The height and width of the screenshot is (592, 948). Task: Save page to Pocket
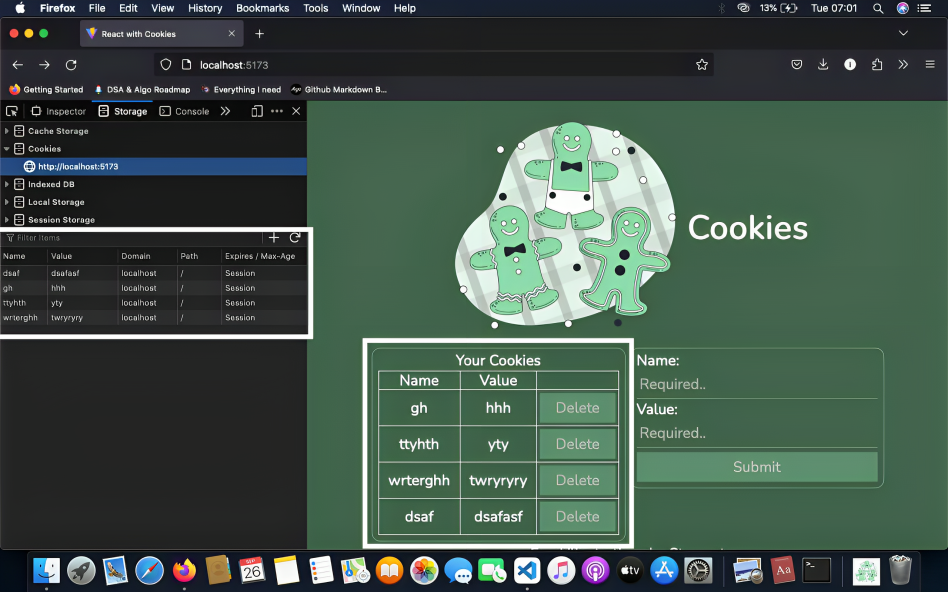pos(797,64)
